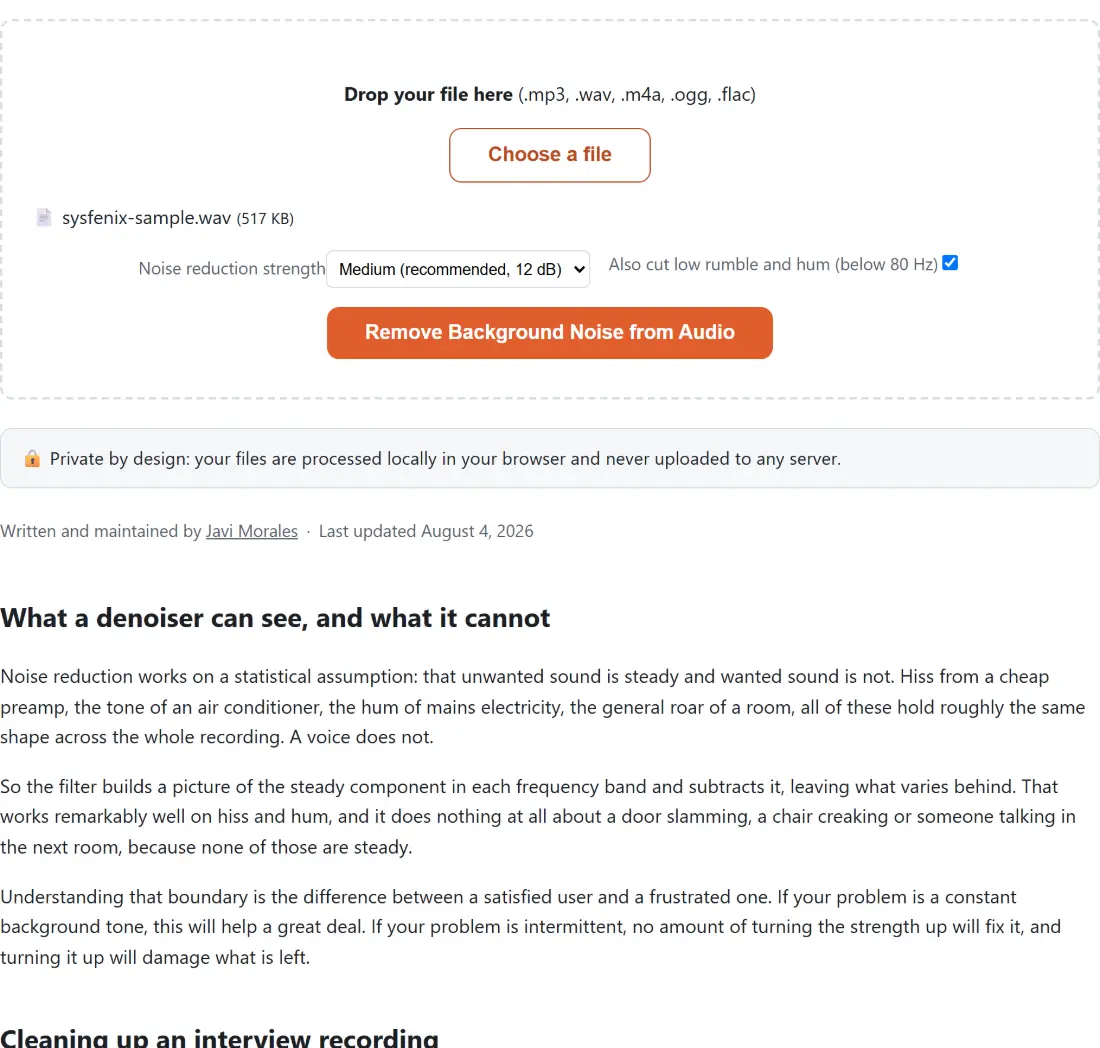Screen dimensions: 1100x1048
Task: Open the Noise reduction strength dropdown
Action: tap(458, 269)
